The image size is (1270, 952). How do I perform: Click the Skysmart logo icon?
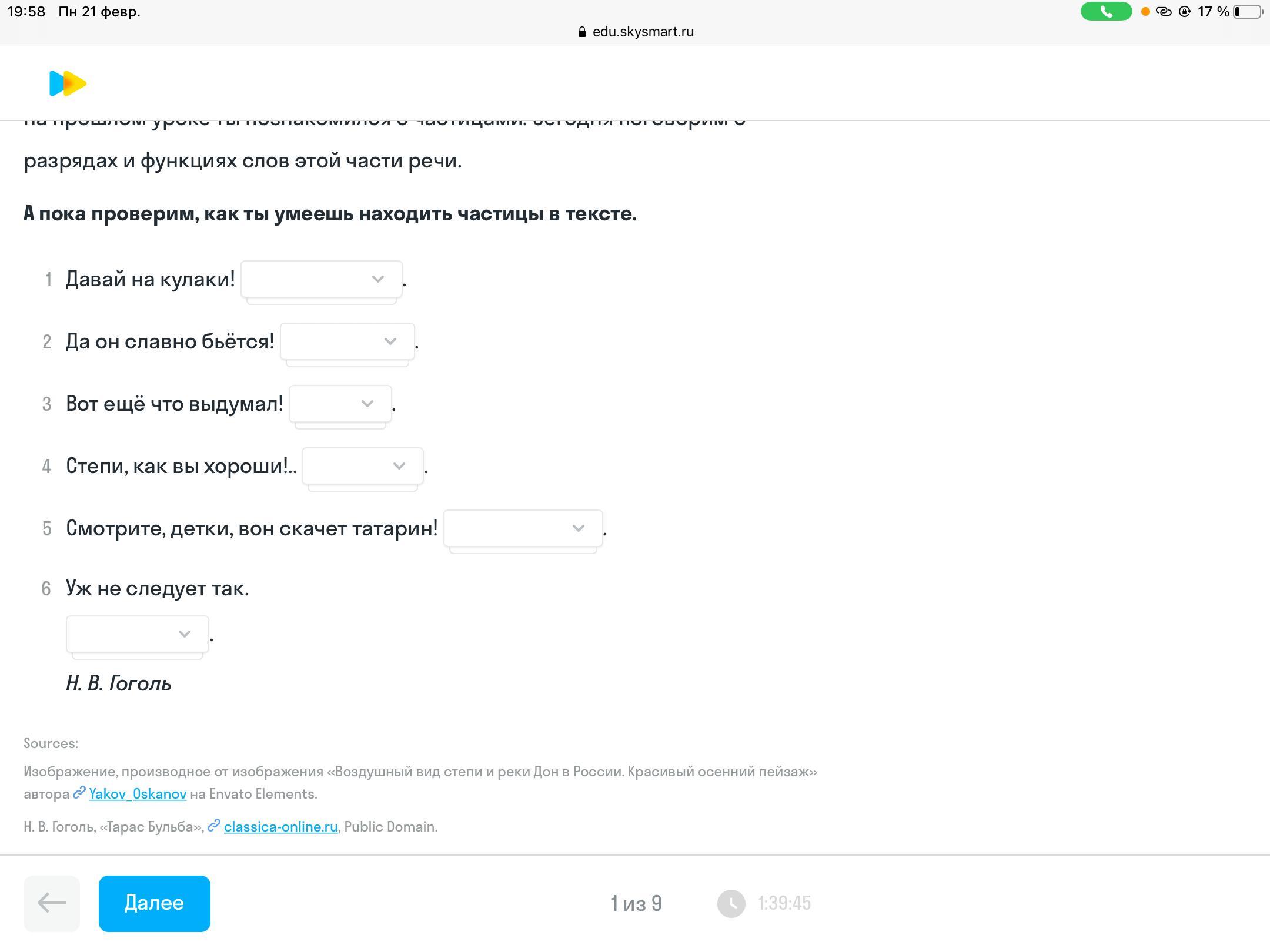click(68, 83)
